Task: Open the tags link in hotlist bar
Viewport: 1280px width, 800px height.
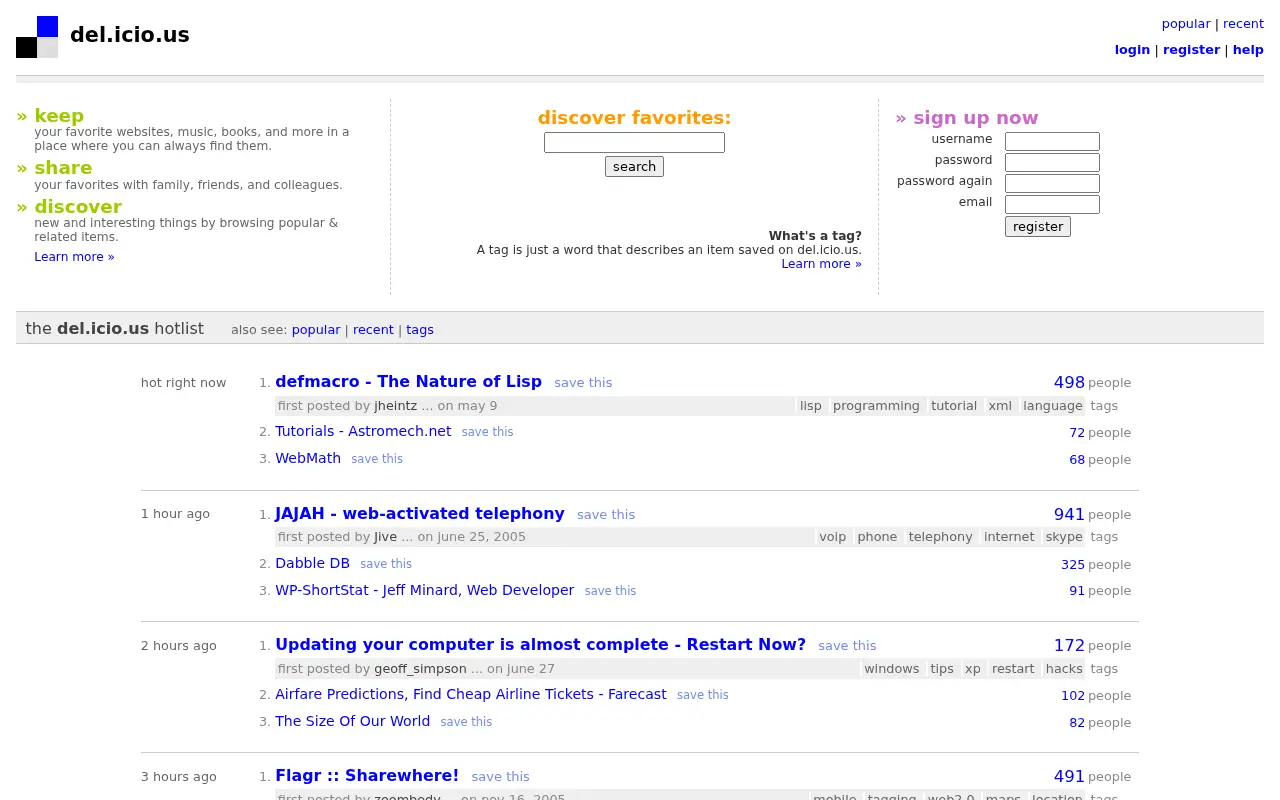Action: 420,330
